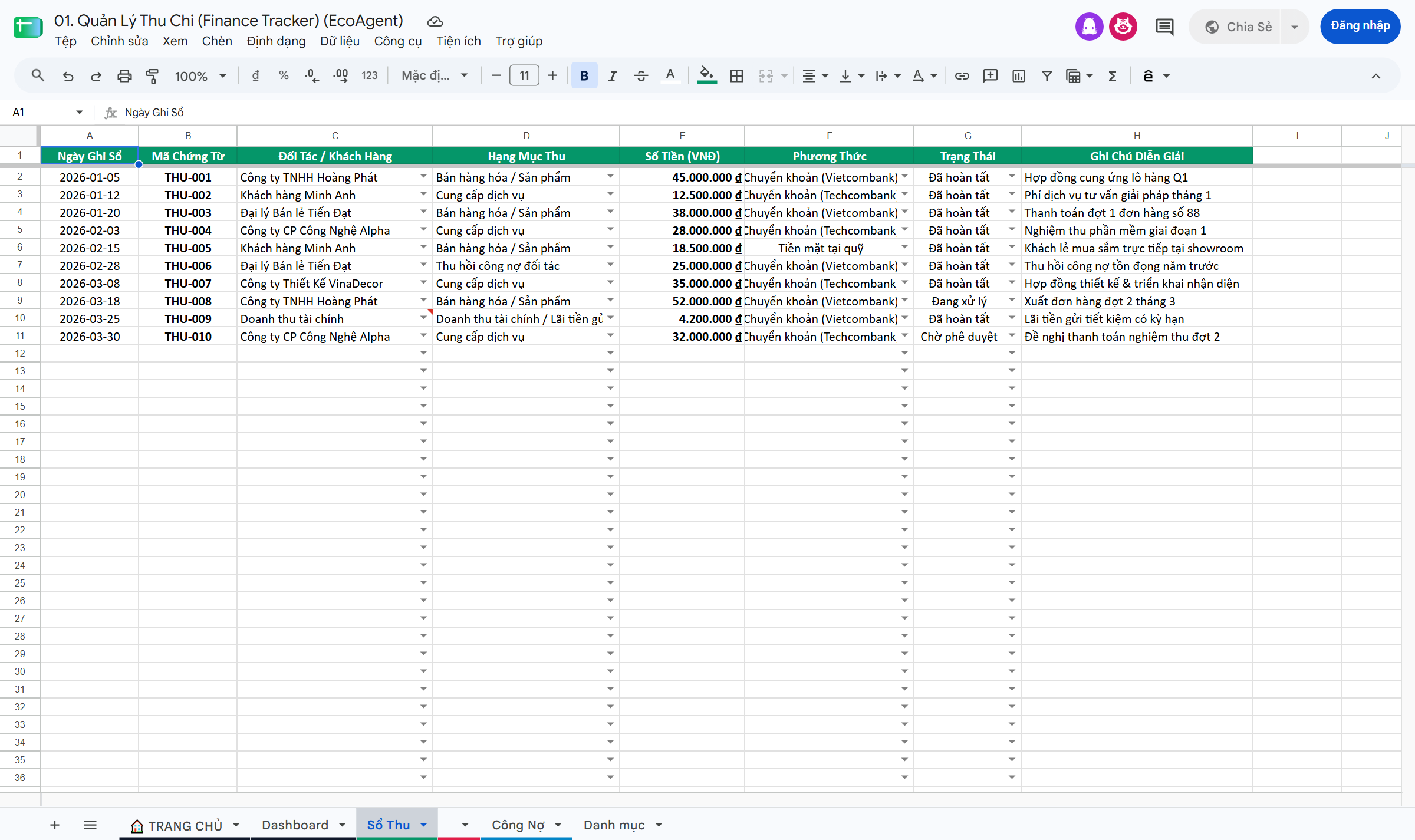Open partner dropdown for Công ty Thiết Kế VinaDecor
This screenshot has height=840, width=1415.
(423, 283)
